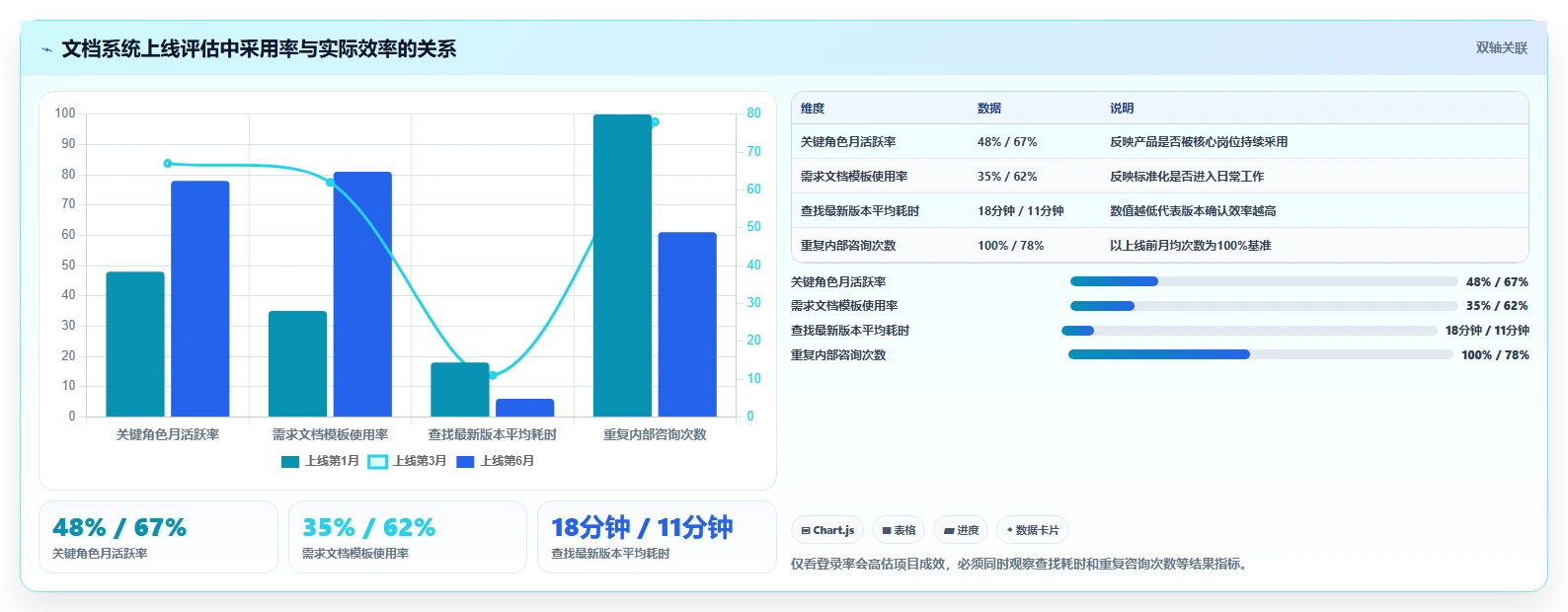The image size is (1568, 612).
Task: Click the 关键角色月活跃率 progress bar
Action: click(x=1264, y=281)
